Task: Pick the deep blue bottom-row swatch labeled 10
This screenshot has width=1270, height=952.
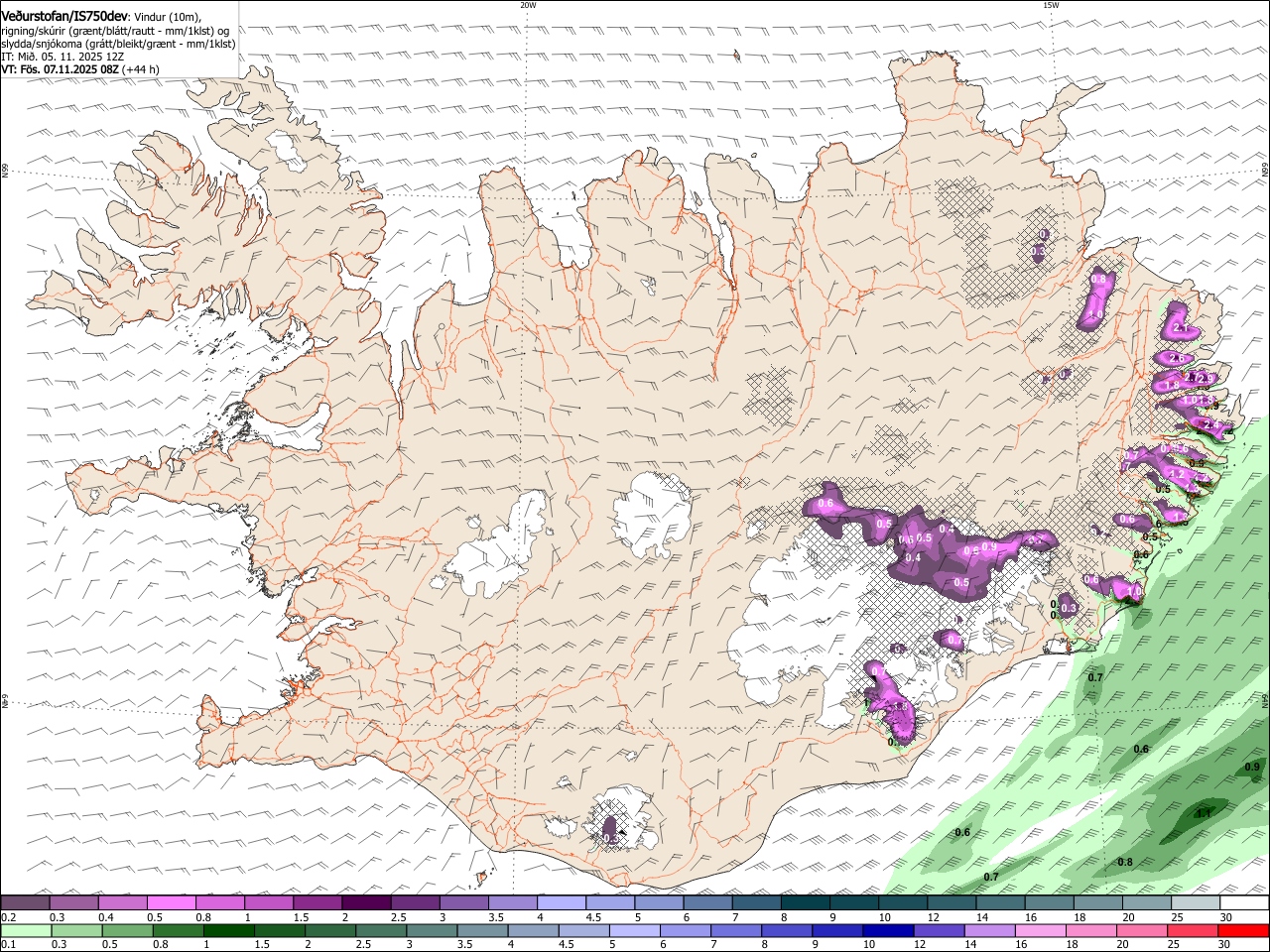Action: pyautogui.click(x=888, y=930)
